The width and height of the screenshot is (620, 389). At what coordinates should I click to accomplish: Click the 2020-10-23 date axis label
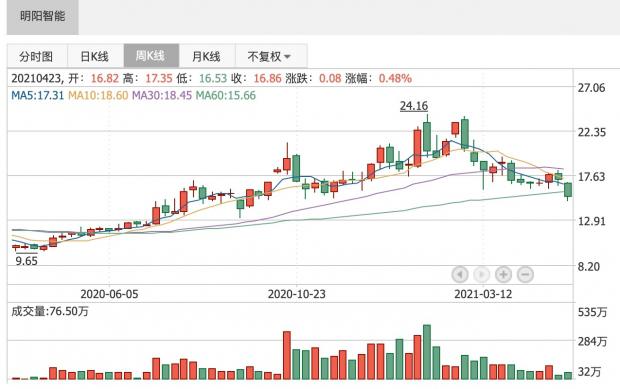(x=297, y=294)
